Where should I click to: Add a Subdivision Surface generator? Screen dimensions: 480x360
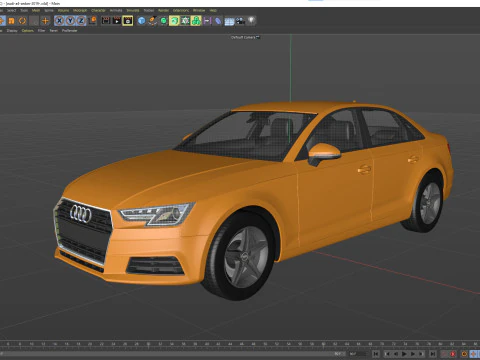pyautogui.click(x=163, y=21)
